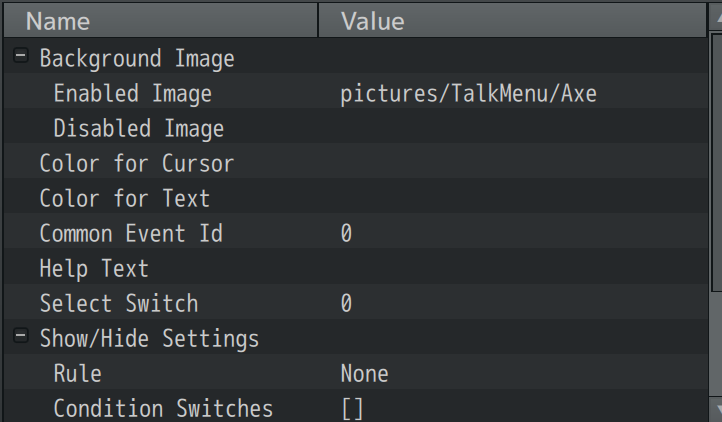Collapse the Show/Hide Settings group
This screenshot has height=422, width=722.
[x=21, y=338]
